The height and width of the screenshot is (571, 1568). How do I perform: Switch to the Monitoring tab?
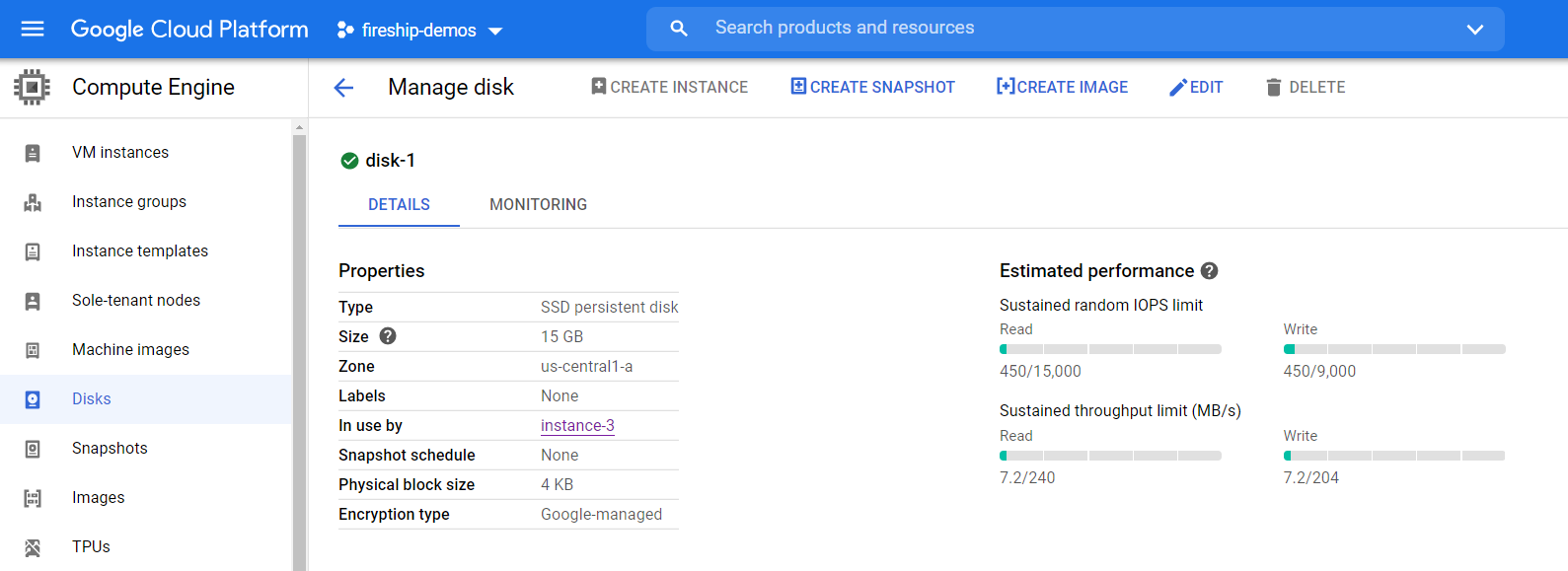[538, 205]
